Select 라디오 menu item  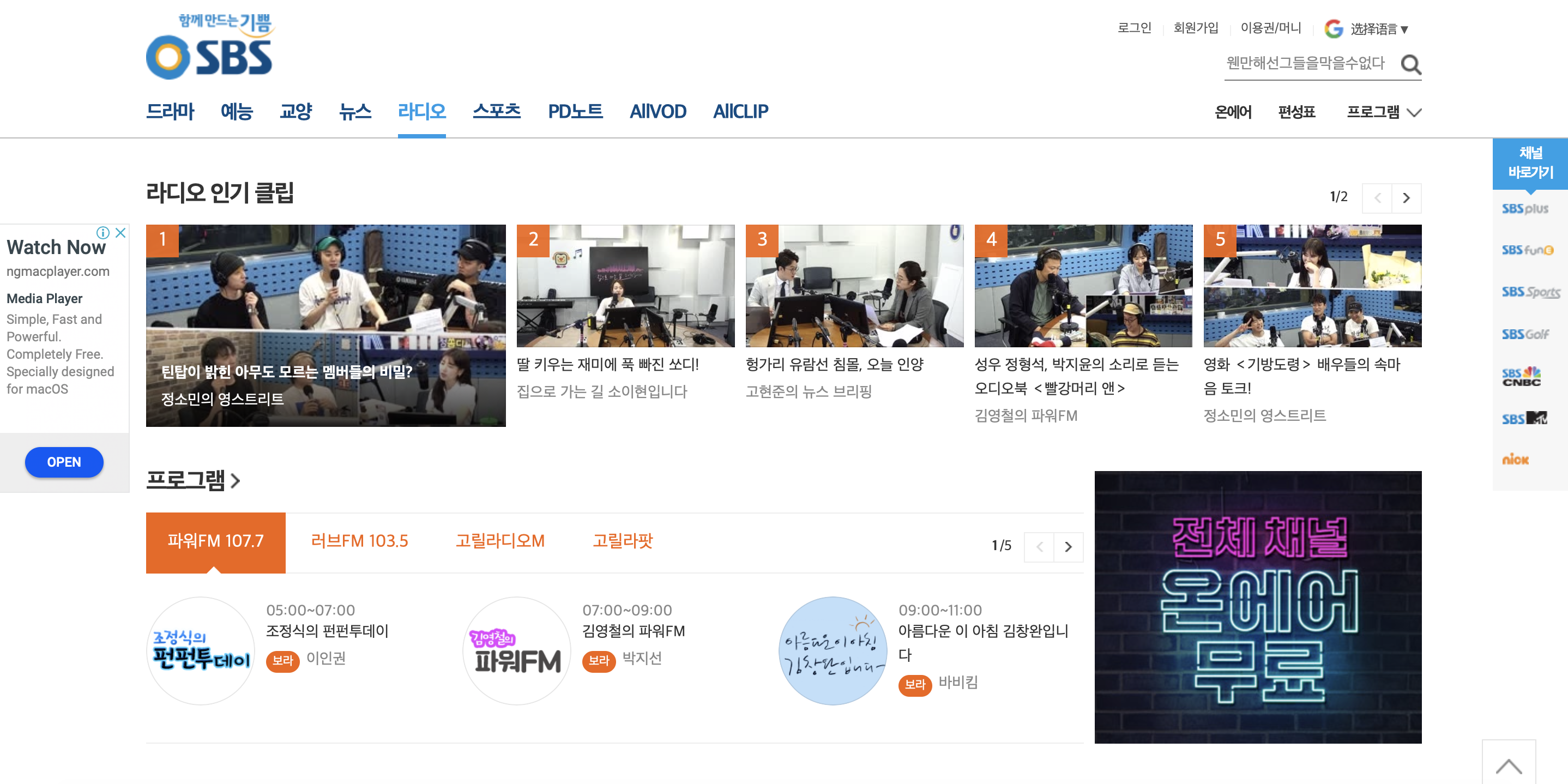[421, 111]
